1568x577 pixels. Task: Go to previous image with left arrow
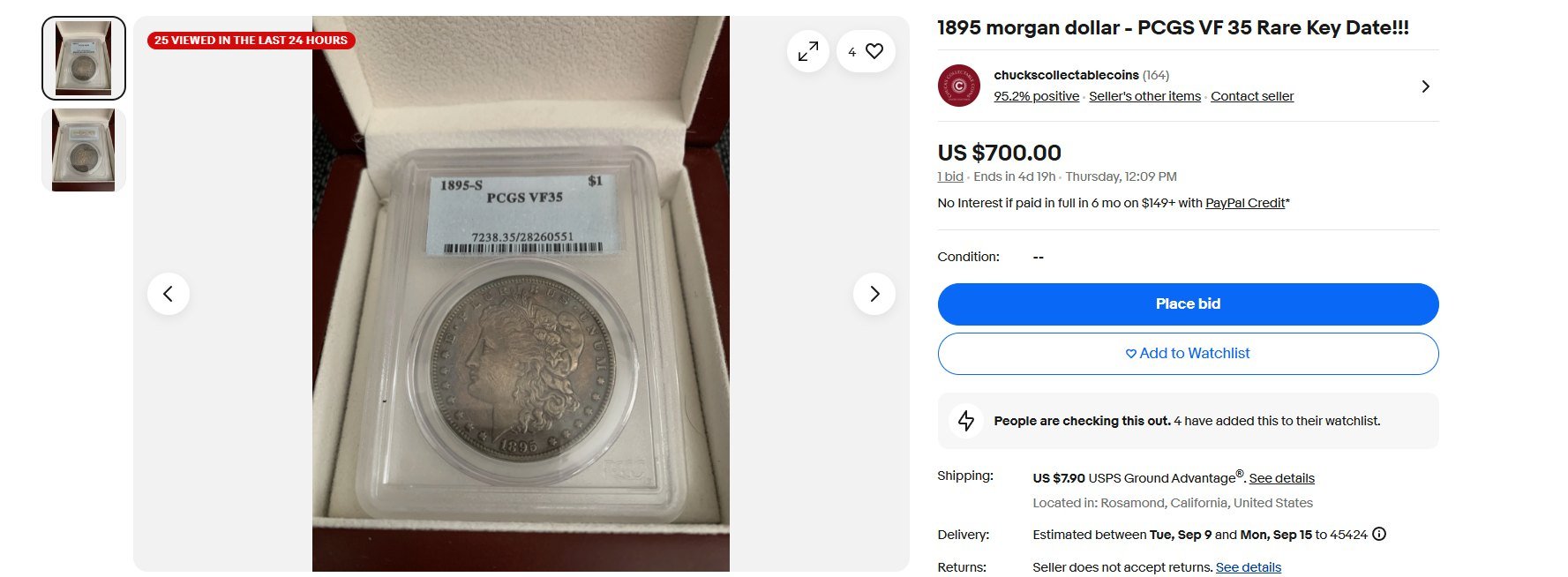coord(169,294)
